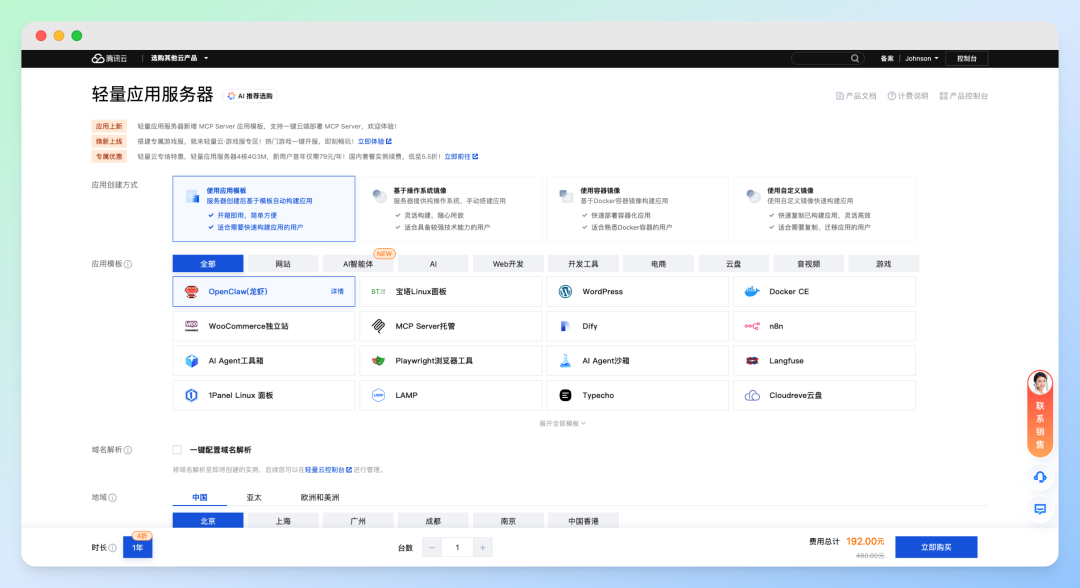Enable 一键配置域名解析 checkbox
Viewport: 1080px width, 588px height.
click(177, 450)
